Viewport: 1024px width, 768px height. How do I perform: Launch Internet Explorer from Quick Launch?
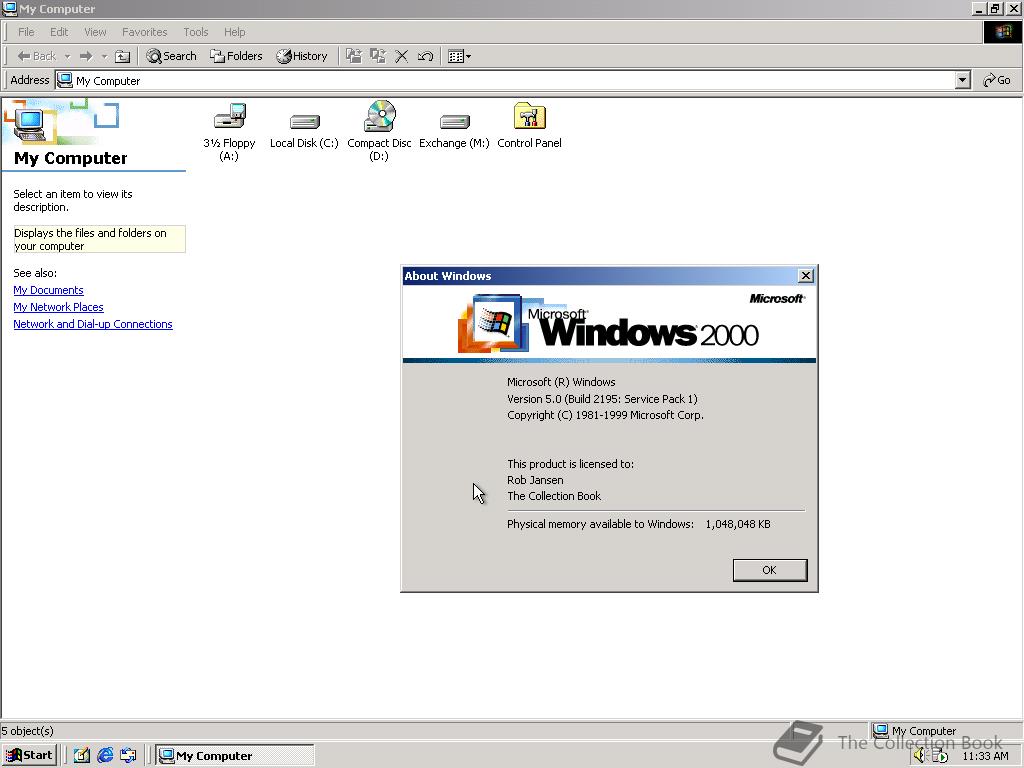point(105,756)
